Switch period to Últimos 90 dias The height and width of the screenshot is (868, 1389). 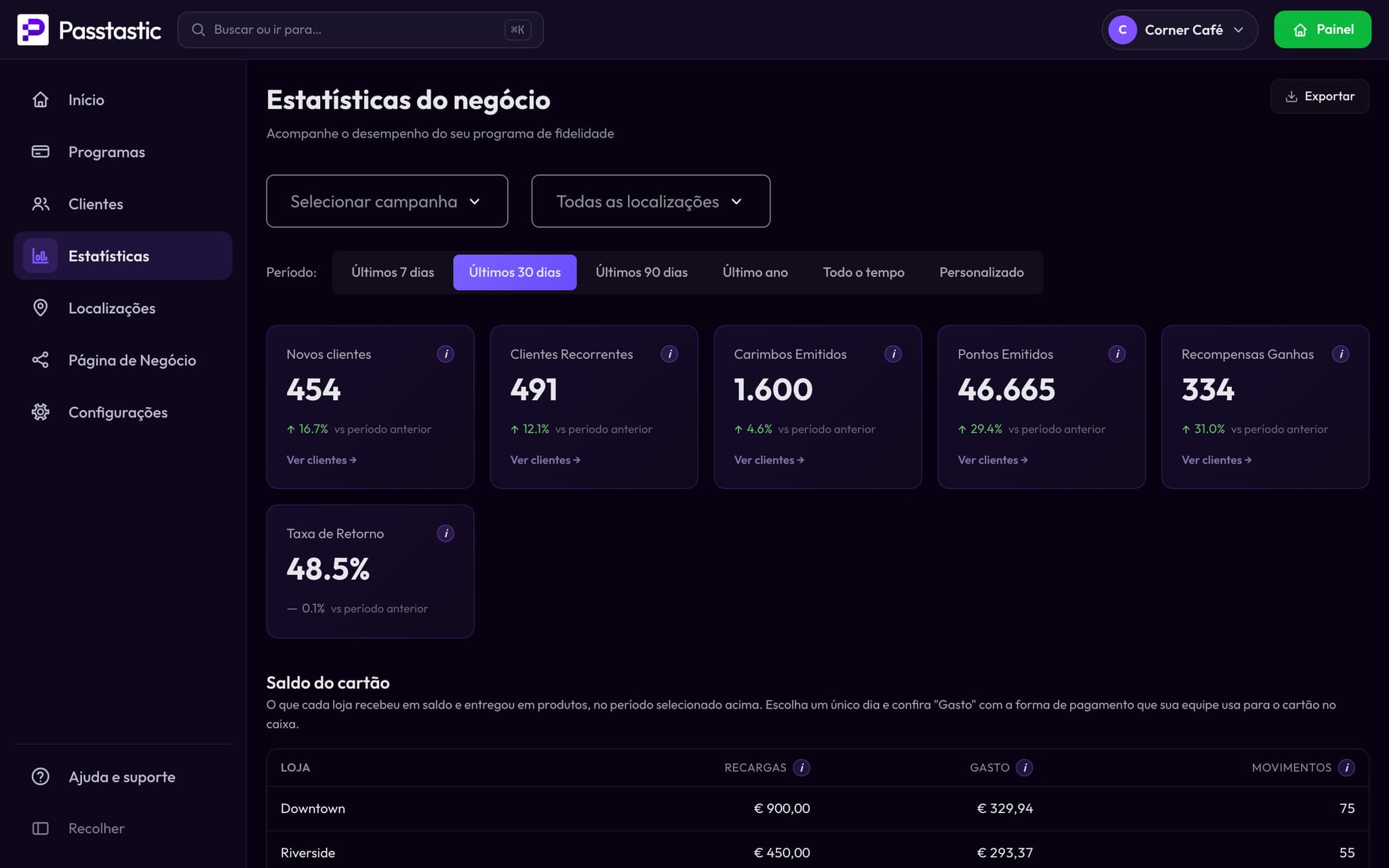pos(642,273)
